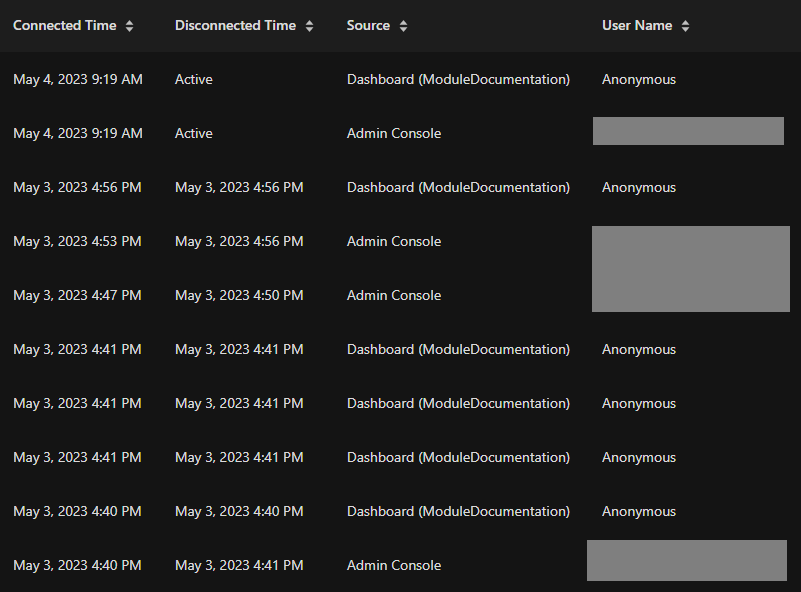The width and height of the screenshot is (801, 592).
Task: Click the Admin Console entry disconnected at 4:56 PM
Action: (x=393, y=241)
